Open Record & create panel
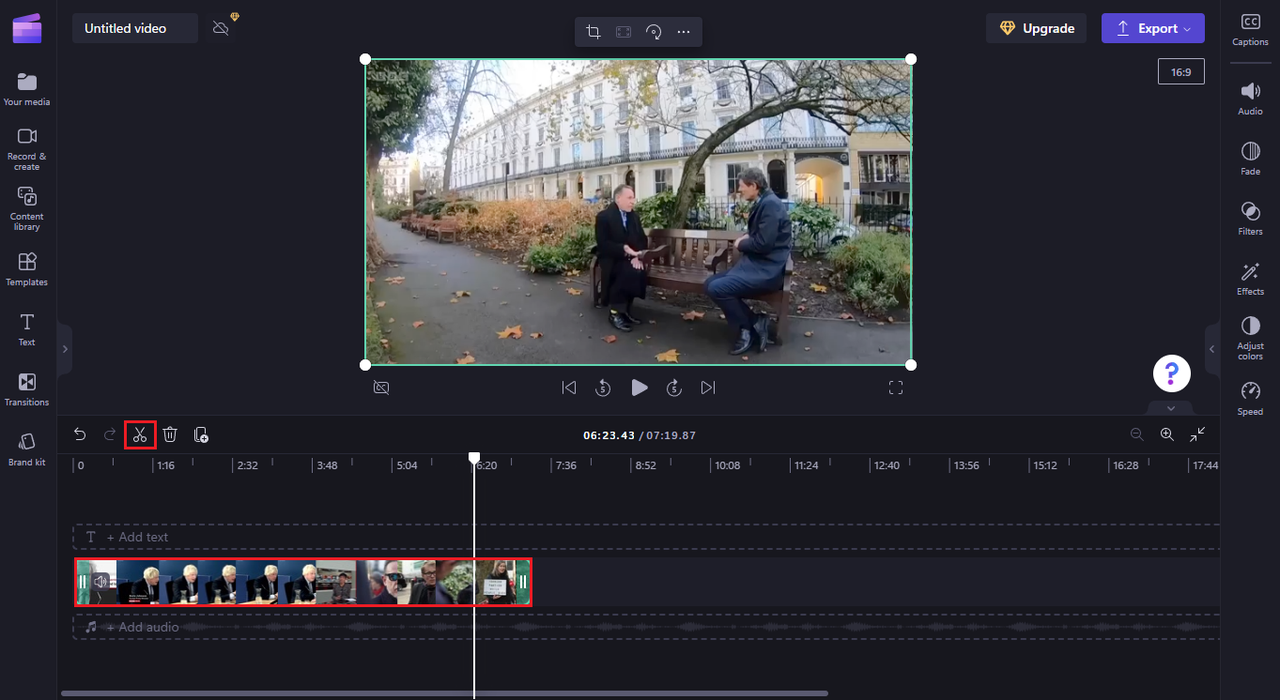Image resolution: width=1280 pixels, height=700 pixels. click(x=27, y=148)
